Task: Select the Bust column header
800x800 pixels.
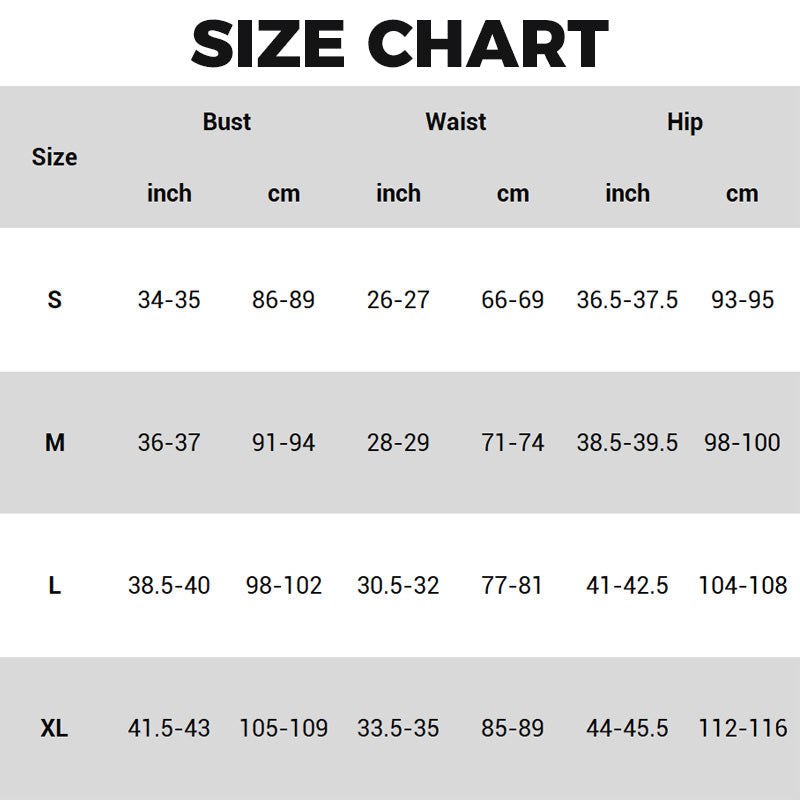Action: point(227,122)
